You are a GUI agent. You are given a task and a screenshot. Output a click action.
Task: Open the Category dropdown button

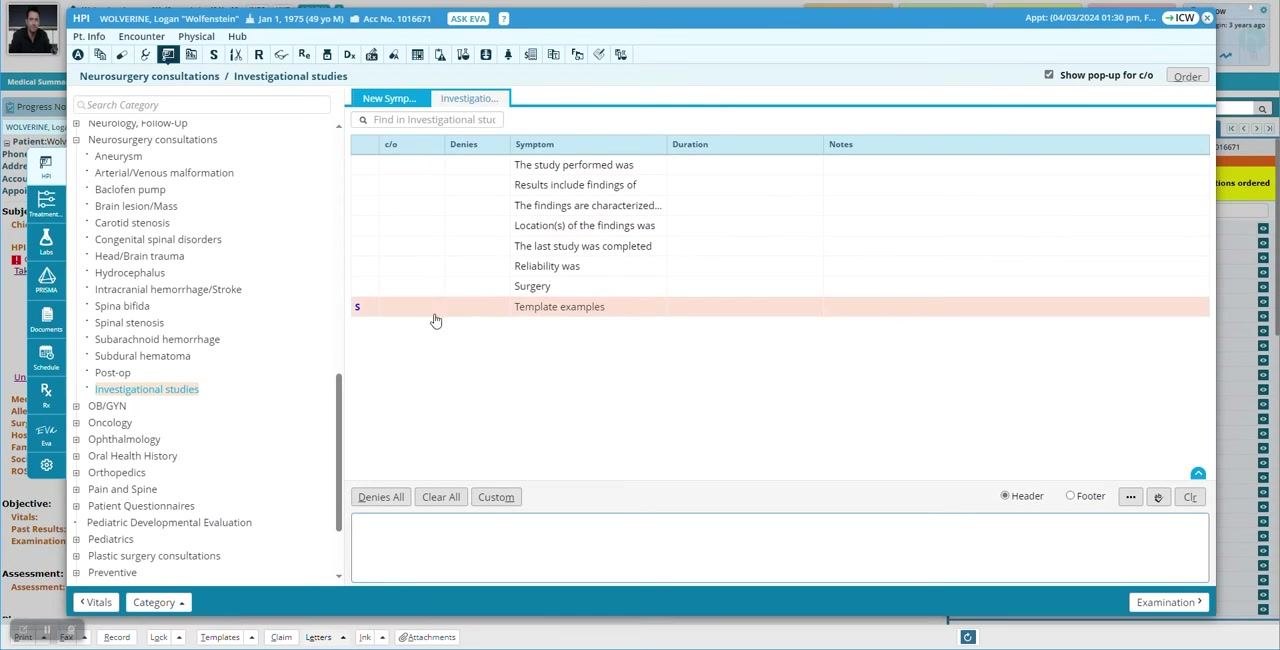pyautogui.click(x=158, y=602)
